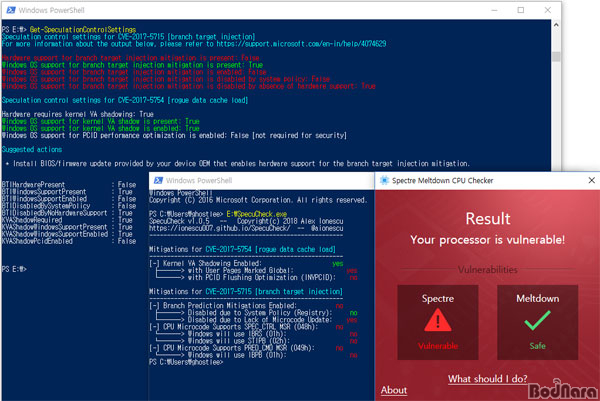This screenshot has height=401, width=600.
Task: Click 'CPU Microcode Supports SPEC_CTRL MSR' line
Action: (x=246, y=327)
